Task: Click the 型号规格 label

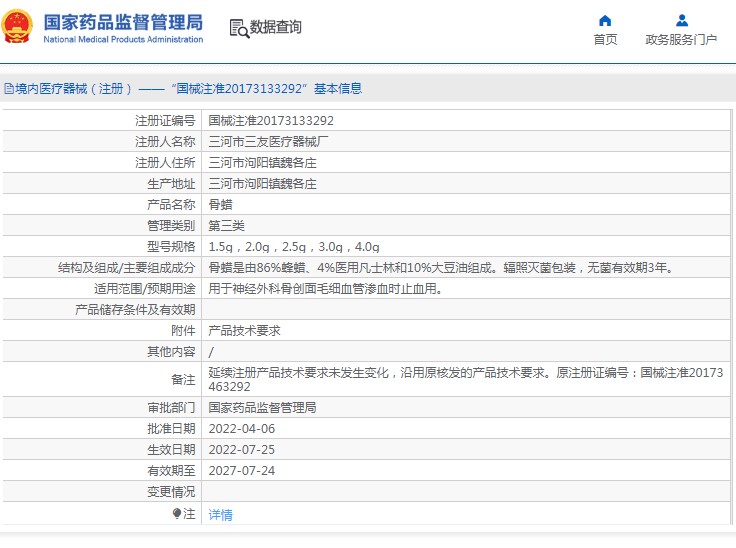Action: coord(171,247)
